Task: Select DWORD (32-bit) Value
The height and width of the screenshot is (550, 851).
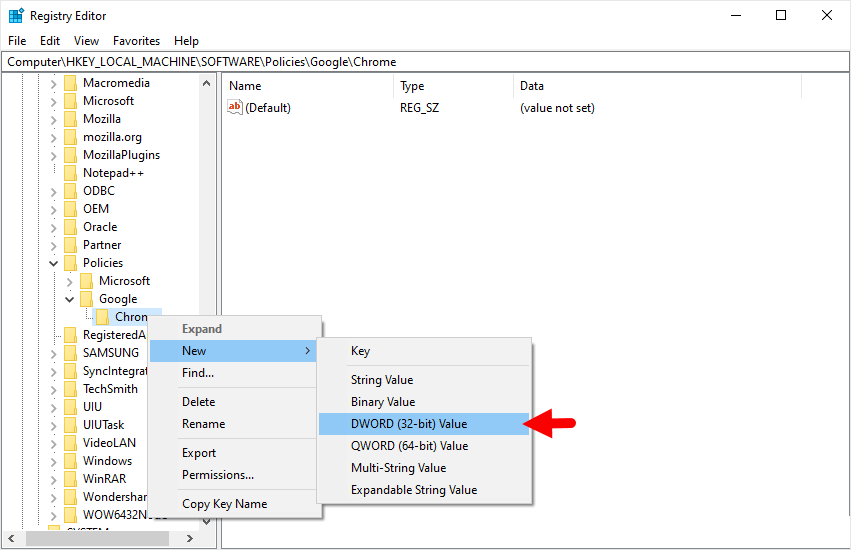Action: [x=424, y=424]
